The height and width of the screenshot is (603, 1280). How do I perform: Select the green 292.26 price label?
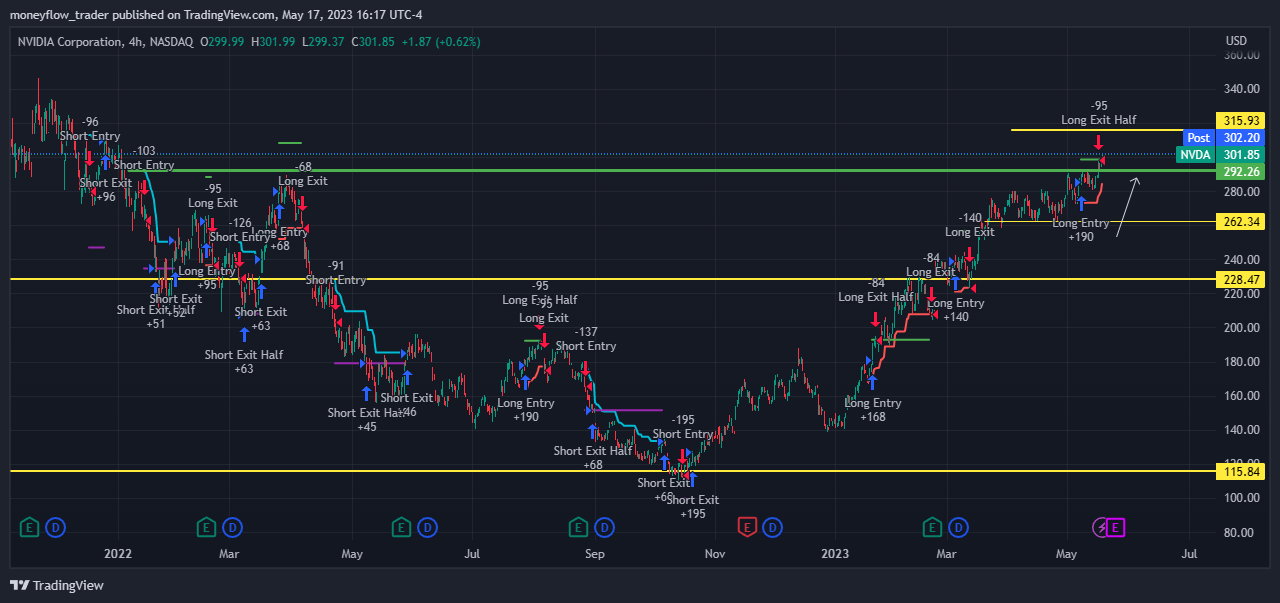click(x=1241, y=171)
